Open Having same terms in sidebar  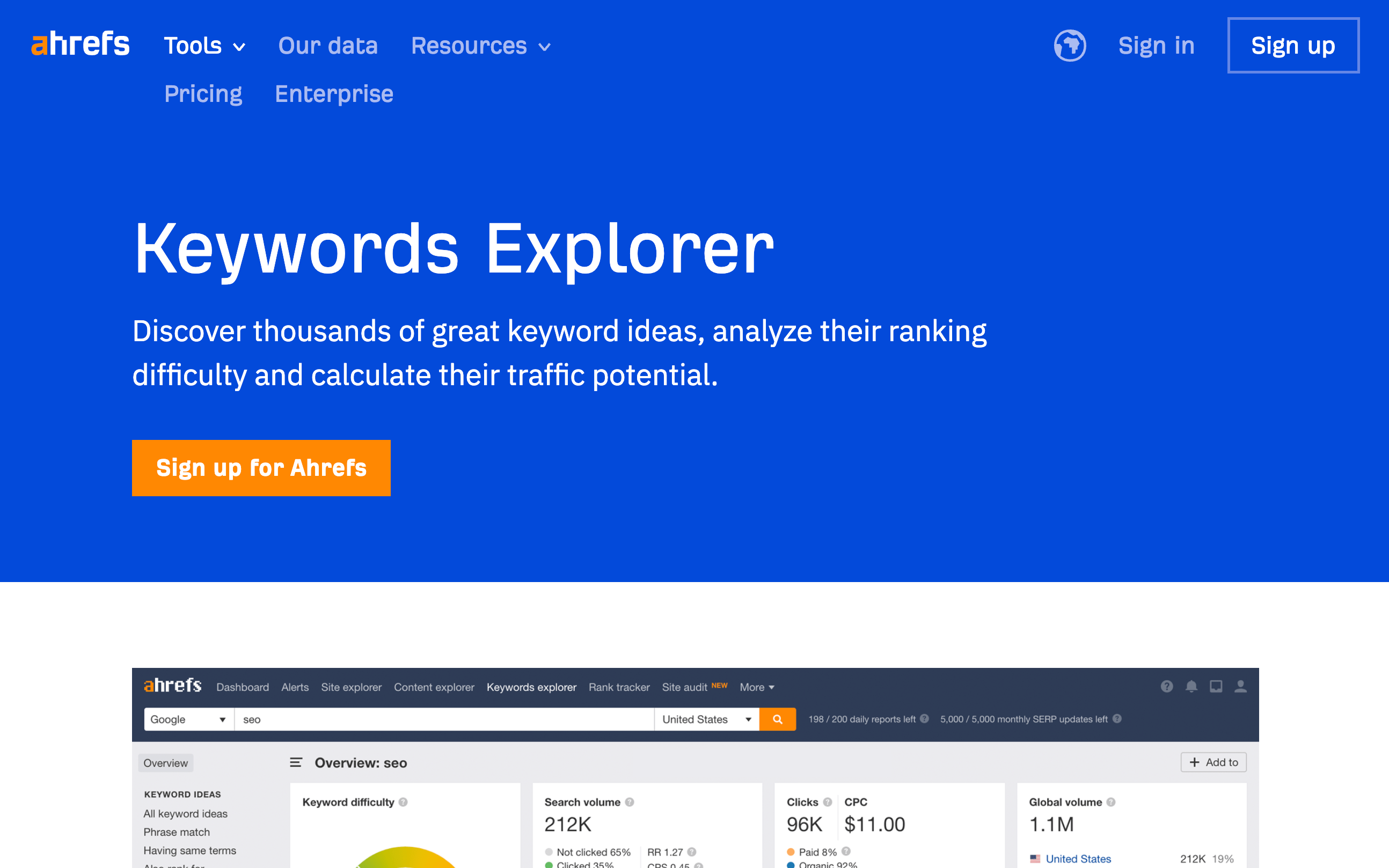190,850
